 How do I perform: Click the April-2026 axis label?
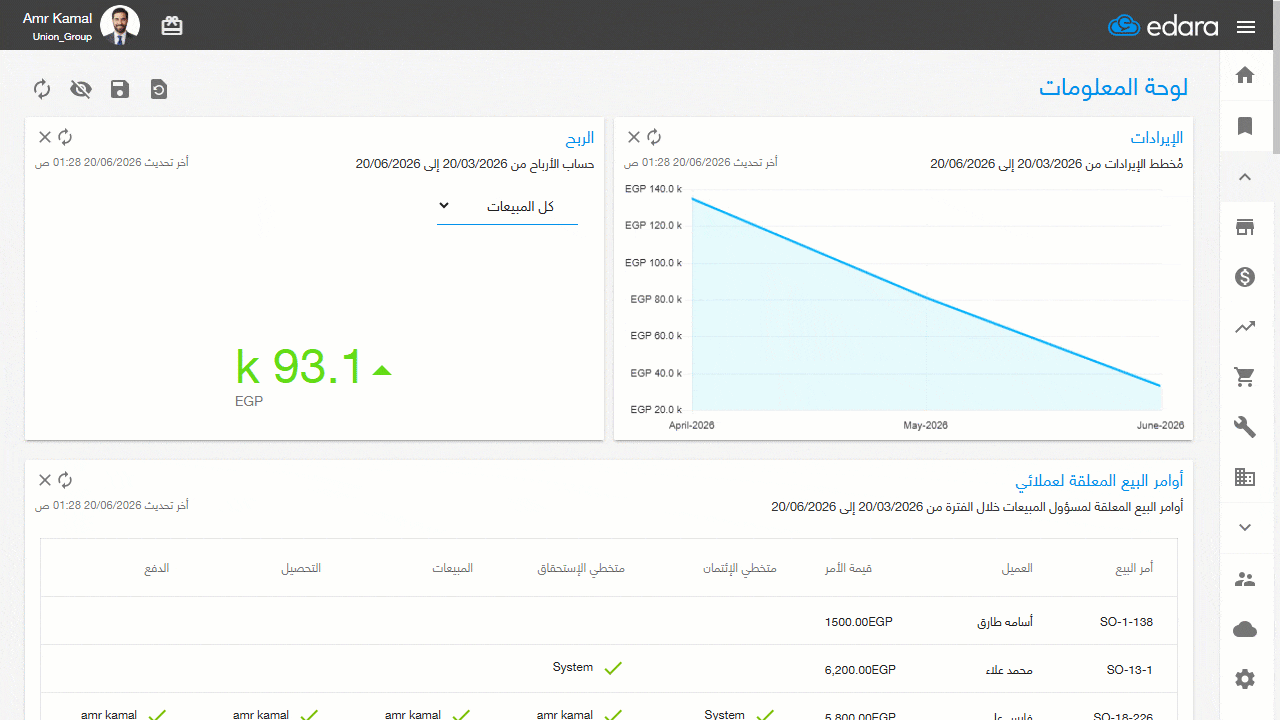click(692, 425)
